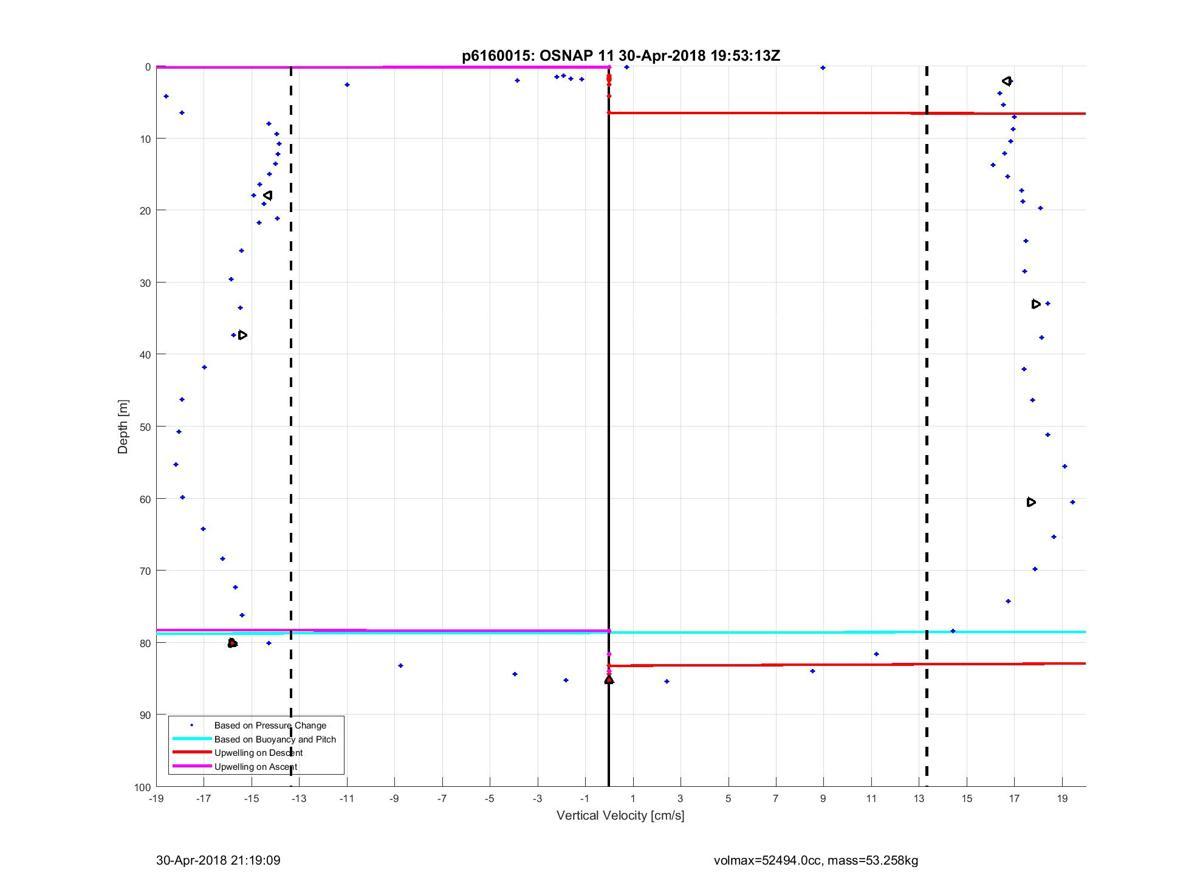Click the upward triangle marker at 85 m depth
Image resolution: width=1200 pixels, height=885 pixels.
point(609,680)
